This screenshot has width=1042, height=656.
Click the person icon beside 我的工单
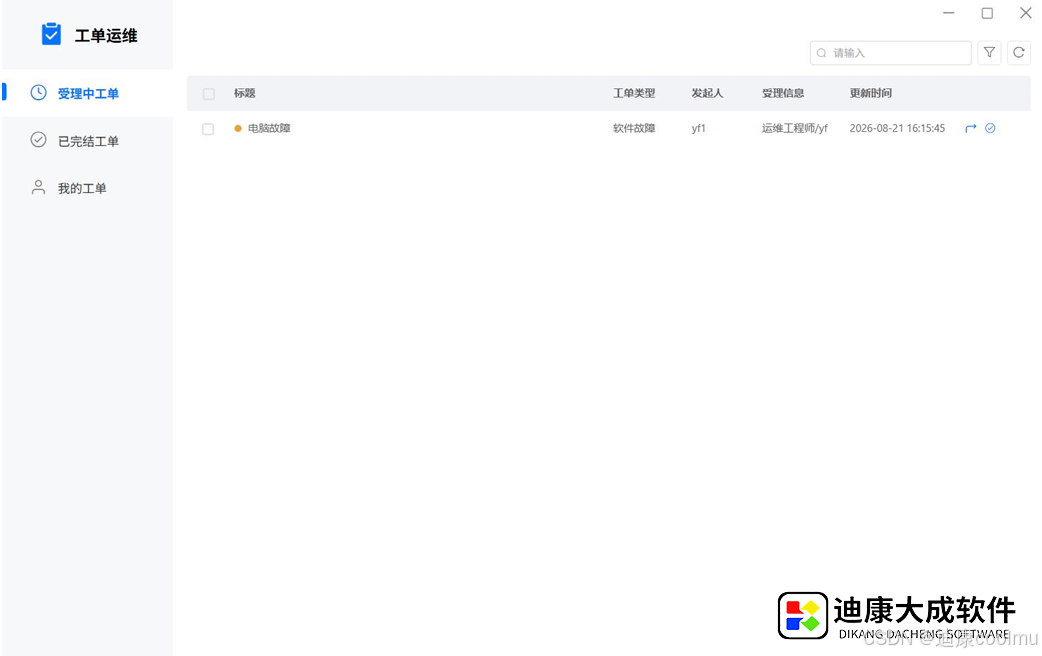pos(39,187)
